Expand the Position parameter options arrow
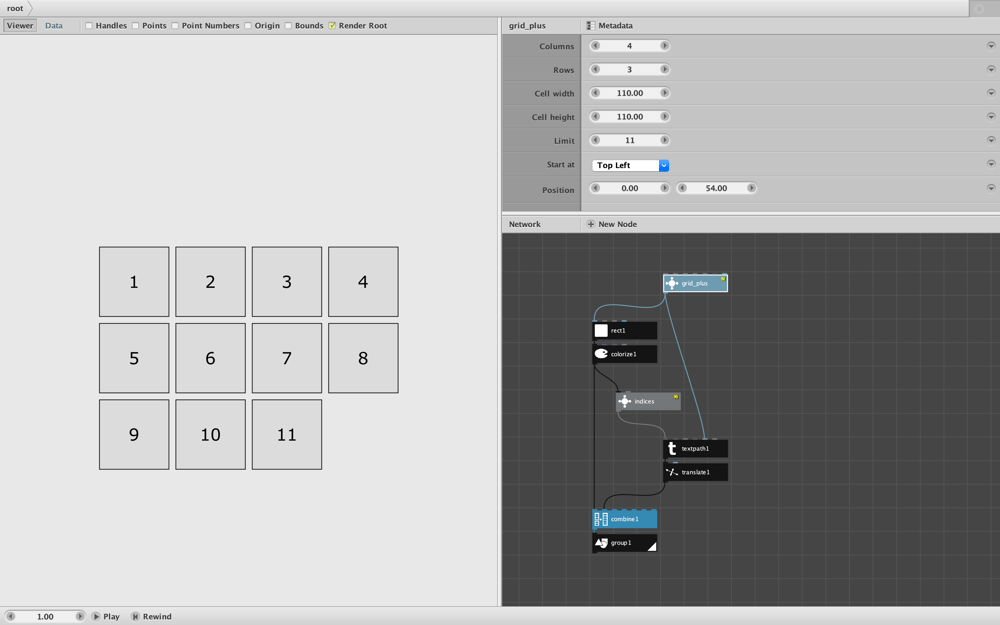 (991, 188)
